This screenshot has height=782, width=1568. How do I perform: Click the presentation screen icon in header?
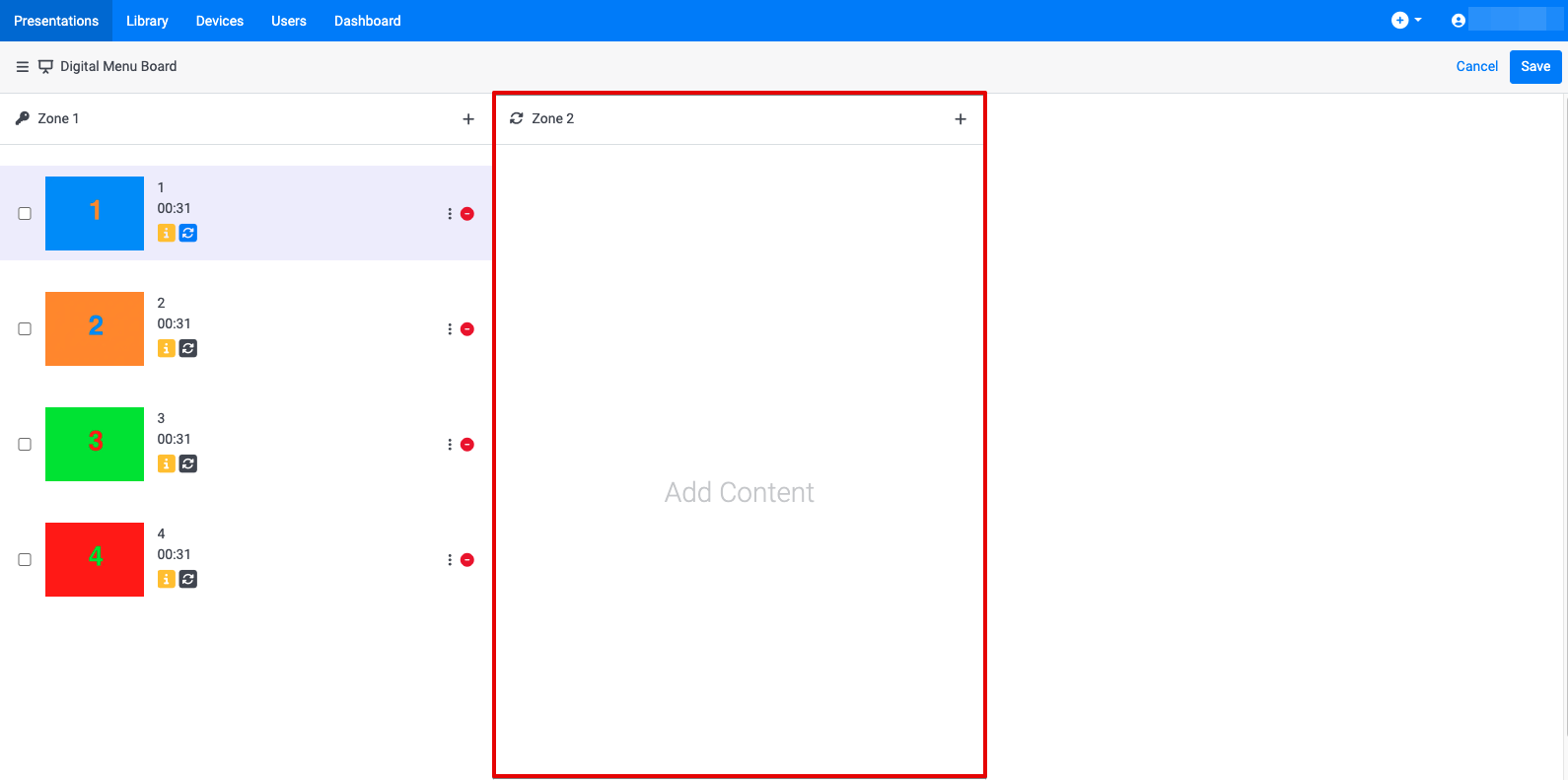(45, 67)
